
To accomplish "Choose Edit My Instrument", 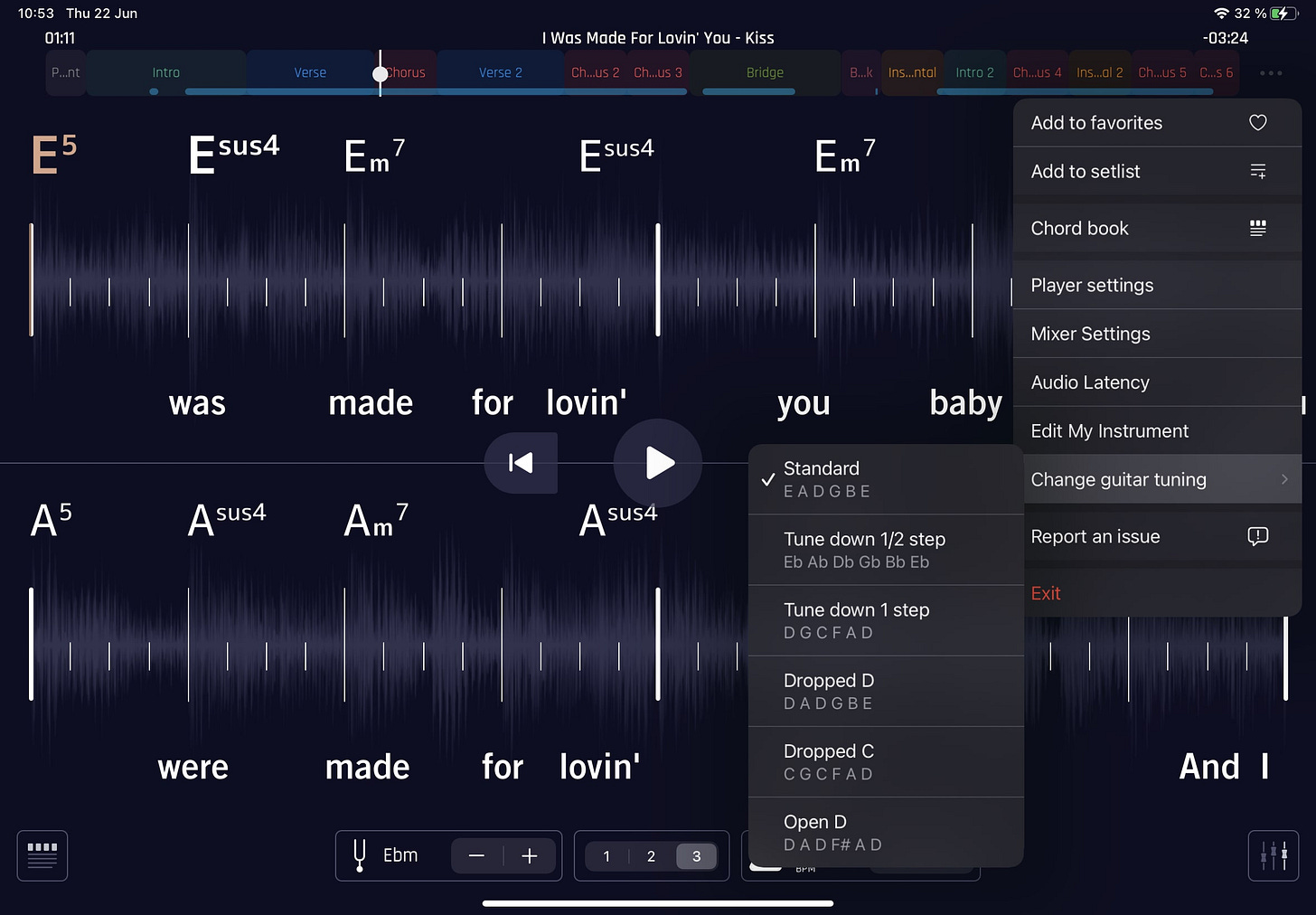I will 1157,431.
